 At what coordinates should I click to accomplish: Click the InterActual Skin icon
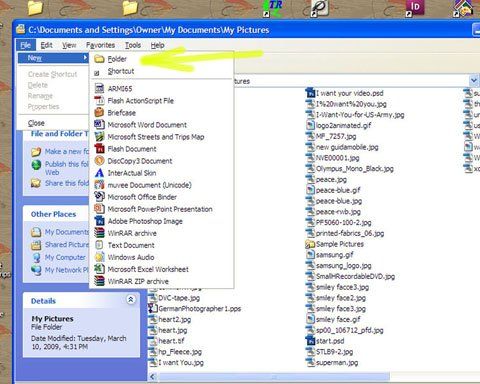click(99, 173)
